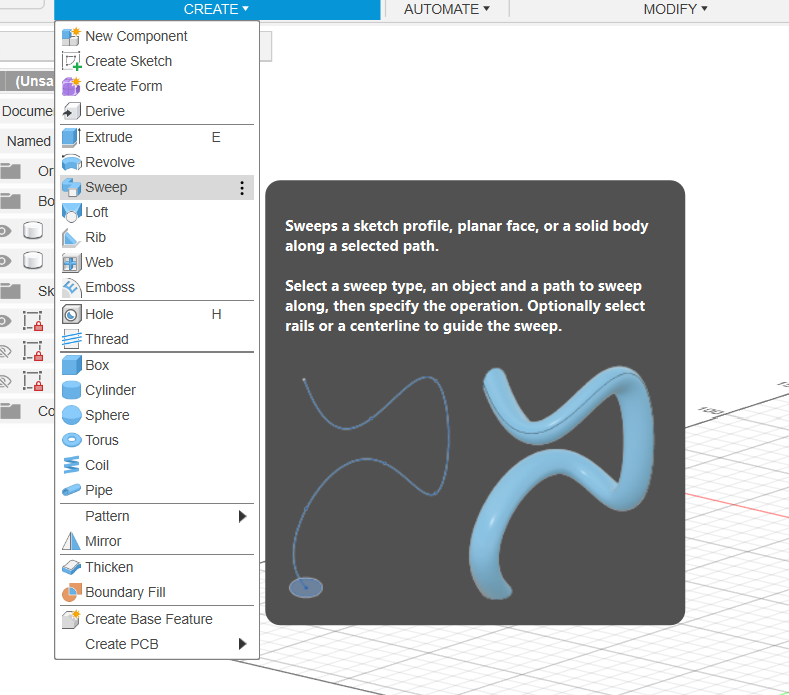Select the Hole tool icon
The image size is (789, 695).
point(71,314)
